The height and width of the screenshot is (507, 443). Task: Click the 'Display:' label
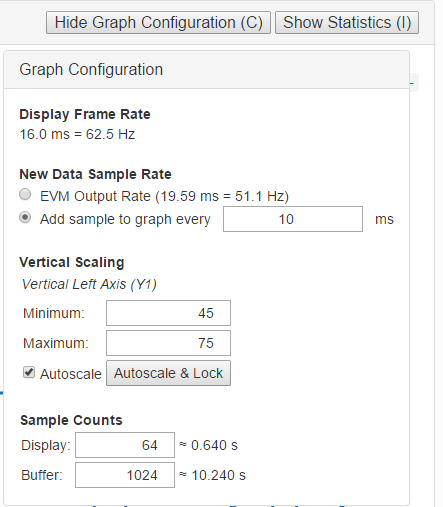click(46, 445)
